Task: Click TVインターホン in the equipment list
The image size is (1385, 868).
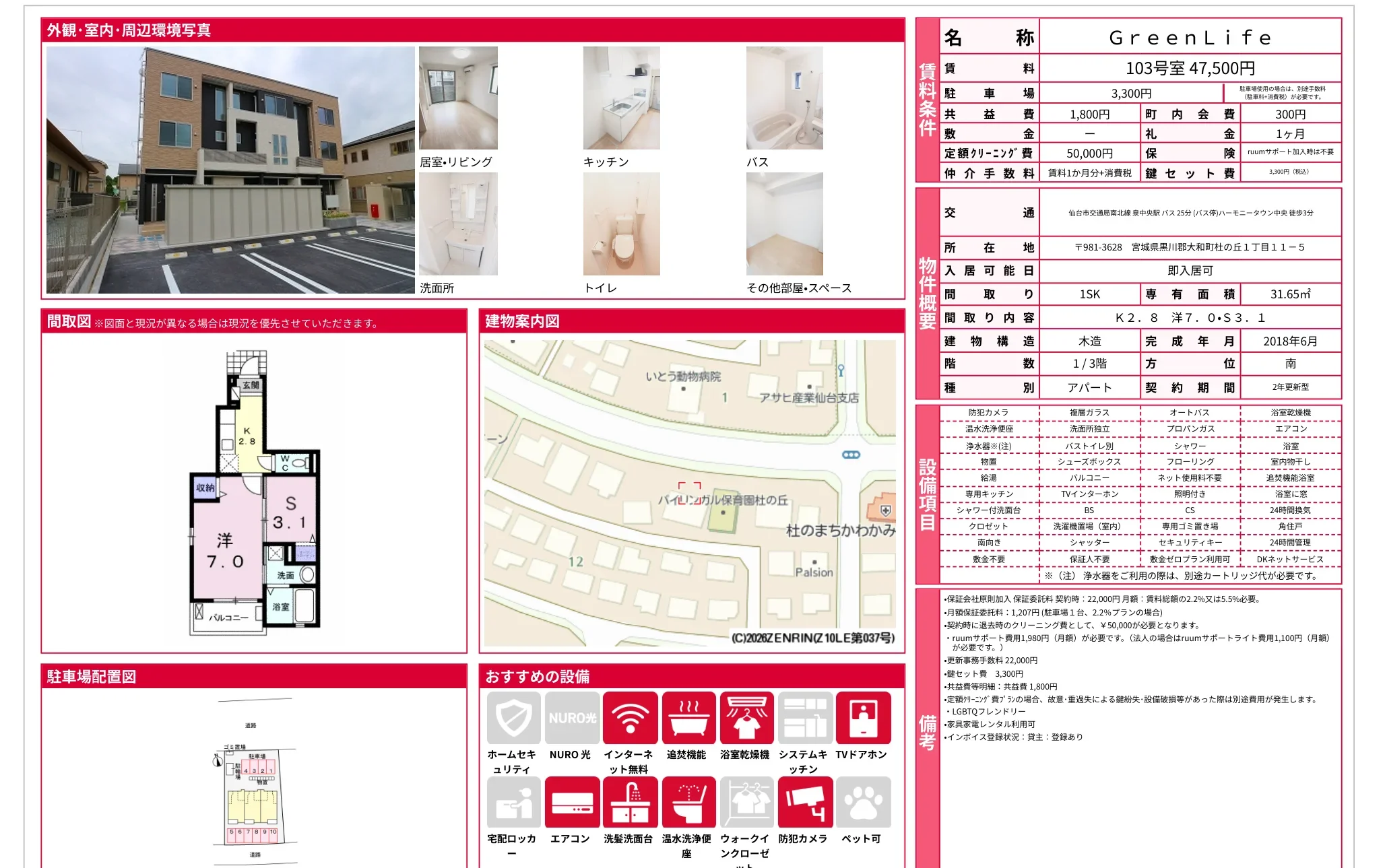Action: coord(1089,494)
